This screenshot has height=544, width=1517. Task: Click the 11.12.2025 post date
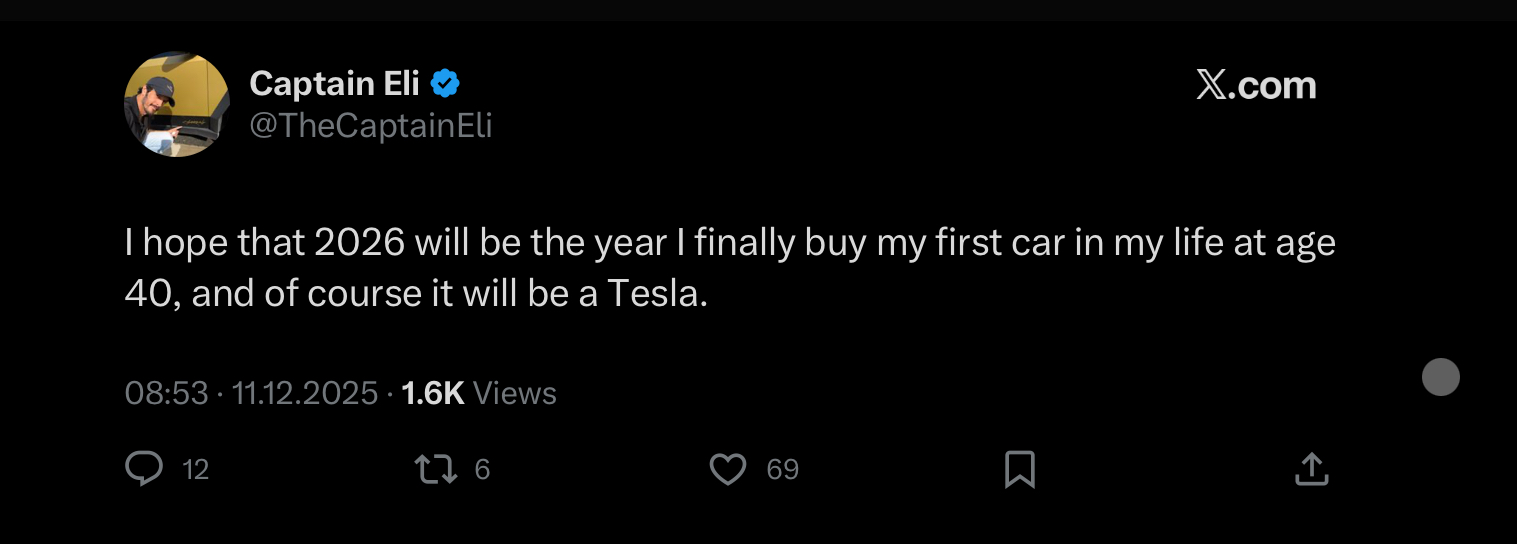[x=305, y=393]
